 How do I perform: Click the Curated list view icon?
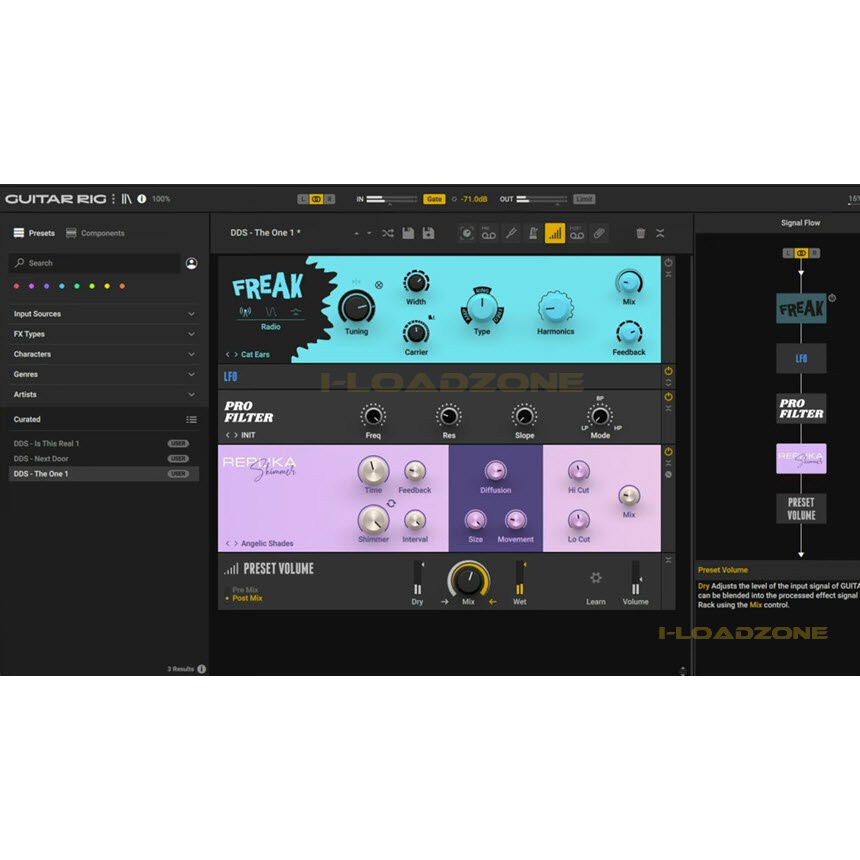pyautogui.click(x=191, y=420)
